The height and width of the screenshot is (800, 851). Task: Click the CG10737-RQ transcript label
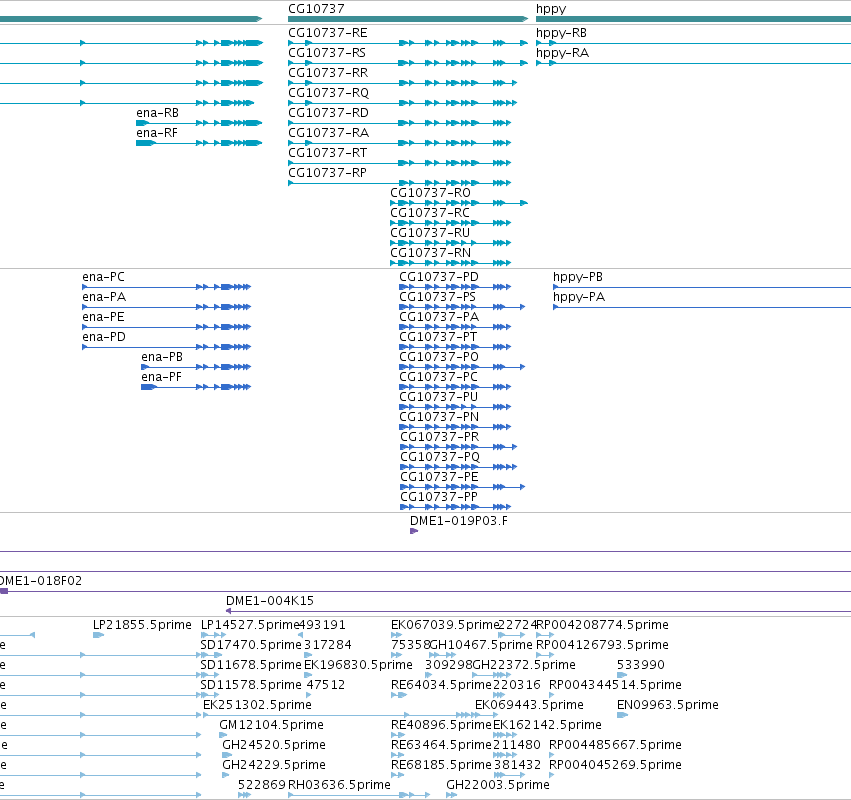[328, 93]
